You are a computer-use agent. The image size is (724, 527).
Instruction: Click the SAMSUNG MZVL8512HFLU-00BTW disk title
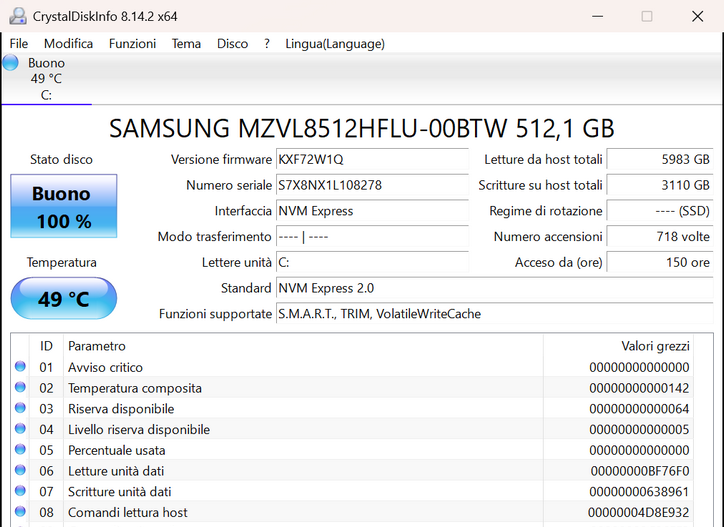[362, 128]
